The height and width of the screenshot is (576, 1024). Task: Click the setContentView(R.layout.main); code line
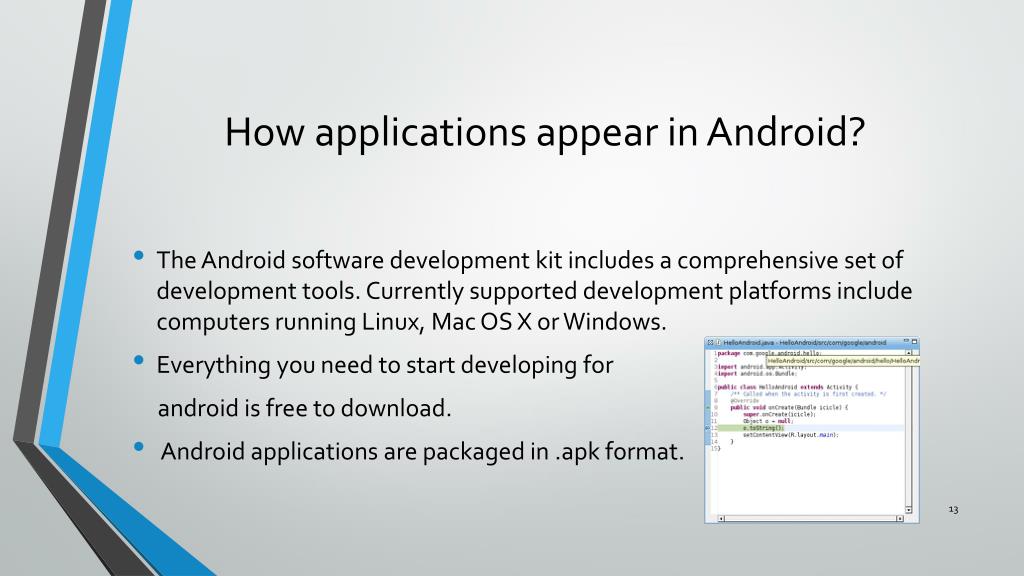791,435
